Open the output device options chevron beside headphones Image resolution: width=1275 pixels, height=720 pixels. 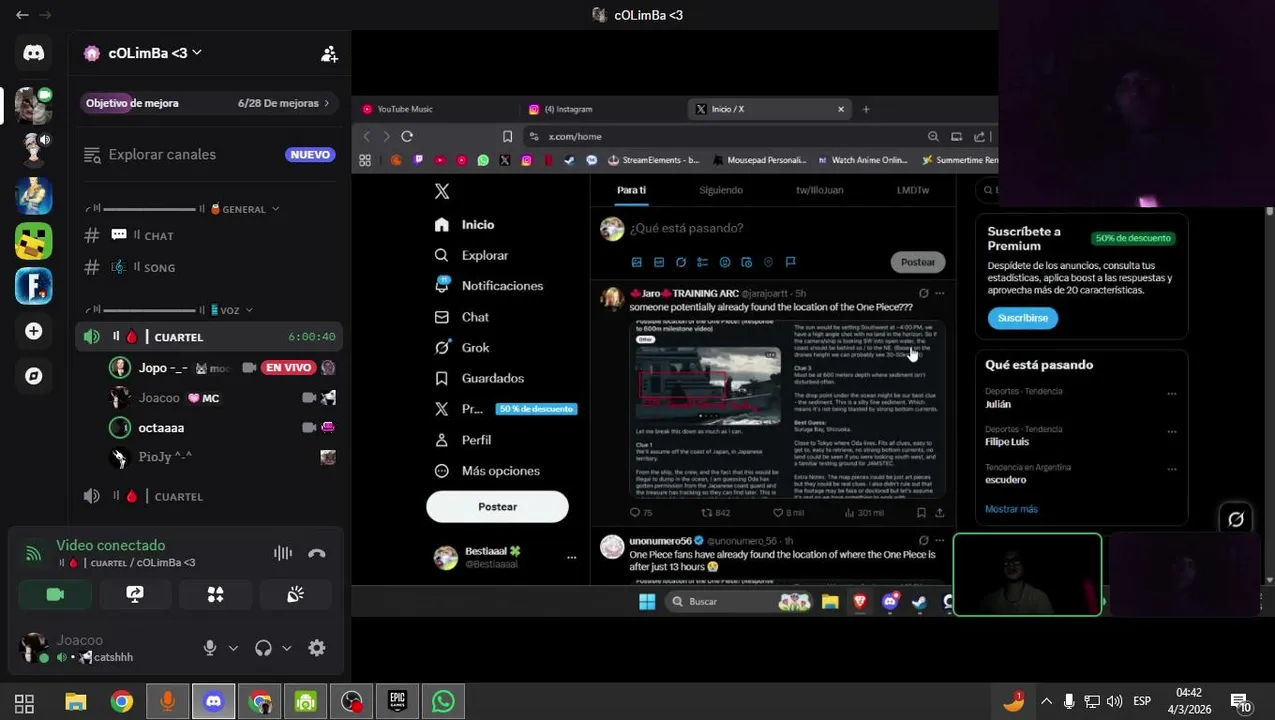pyautogui.click(x=286, y=648)
